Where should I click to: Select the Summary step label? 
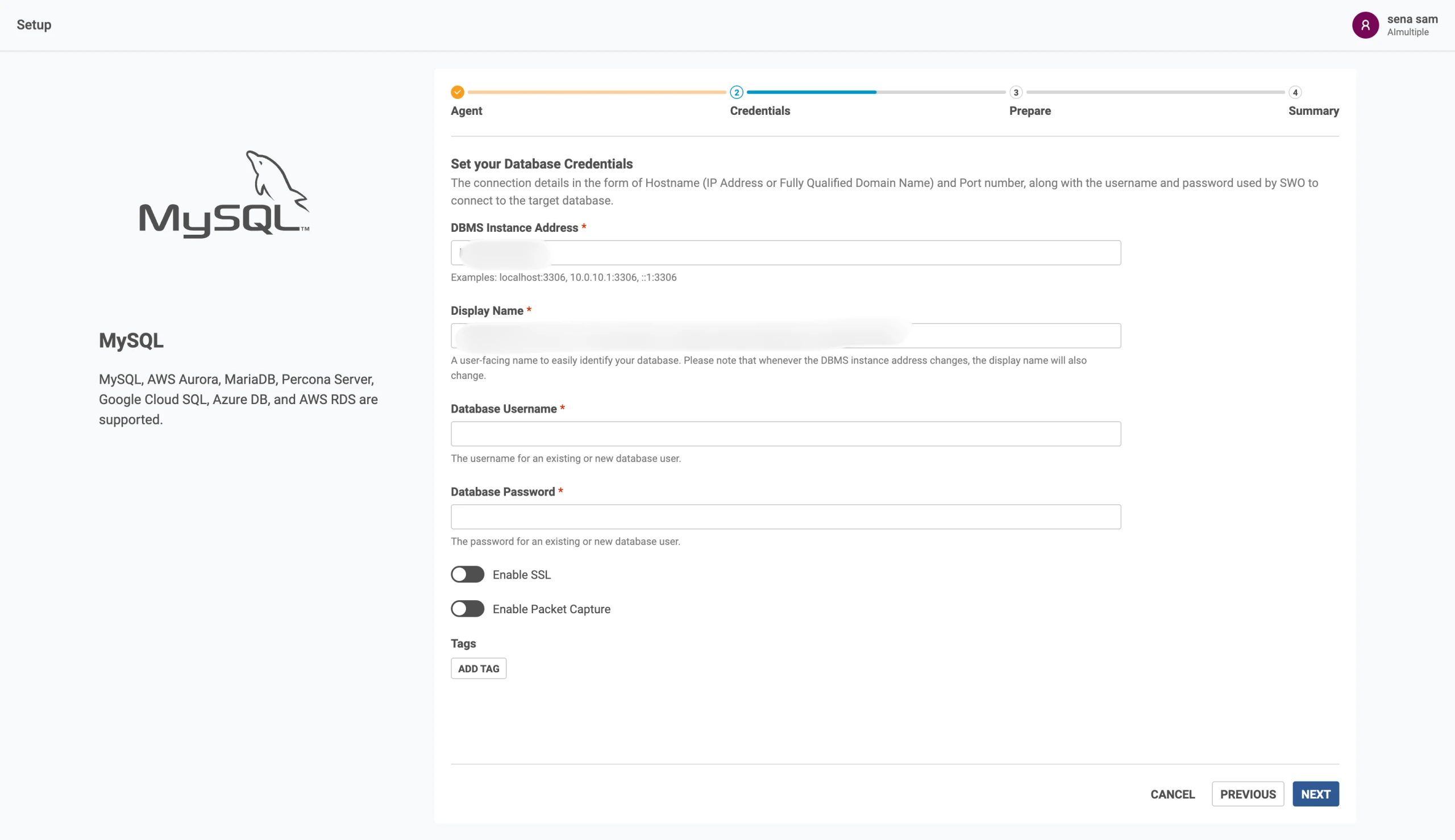point(1313,111)
